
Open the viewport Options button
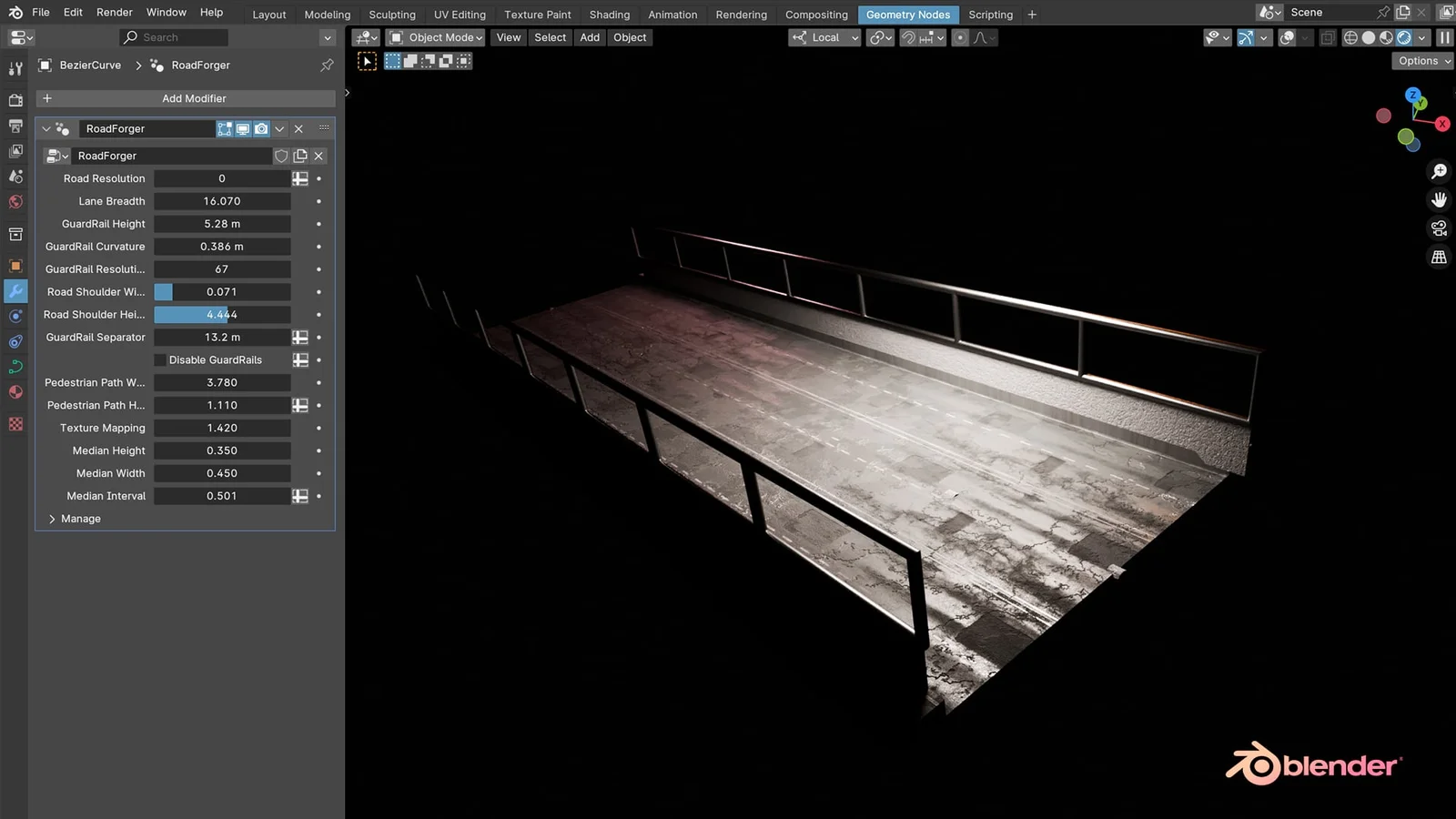point(1421,61)
